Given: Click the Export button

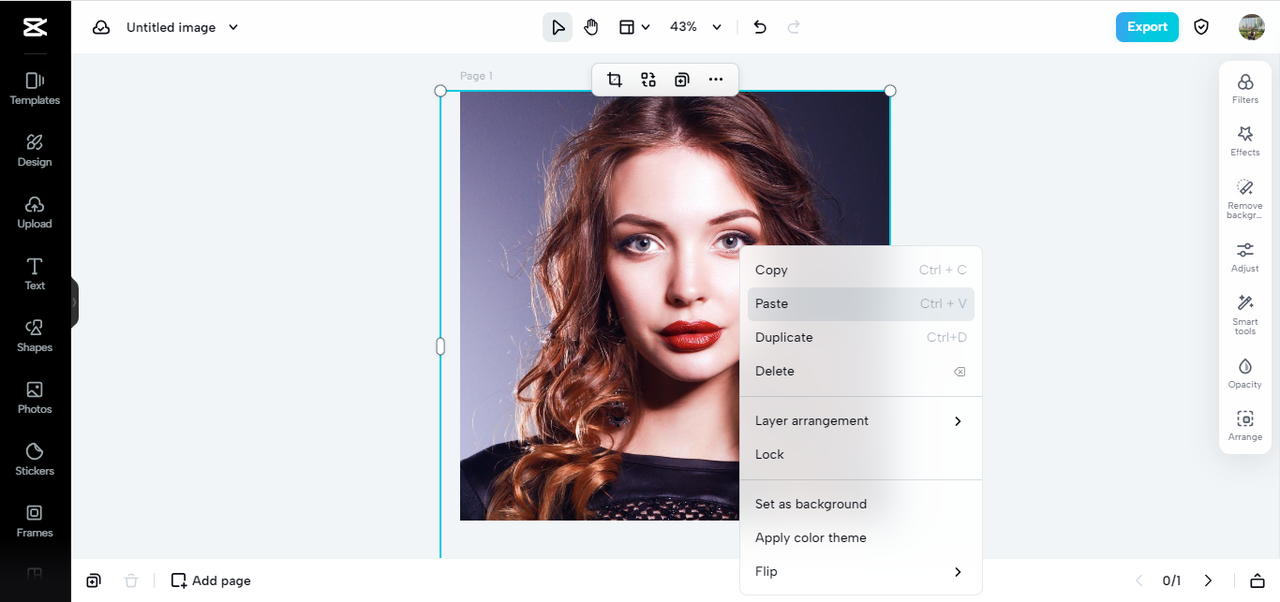Looking at the screenshot, I should [1147, 27].
